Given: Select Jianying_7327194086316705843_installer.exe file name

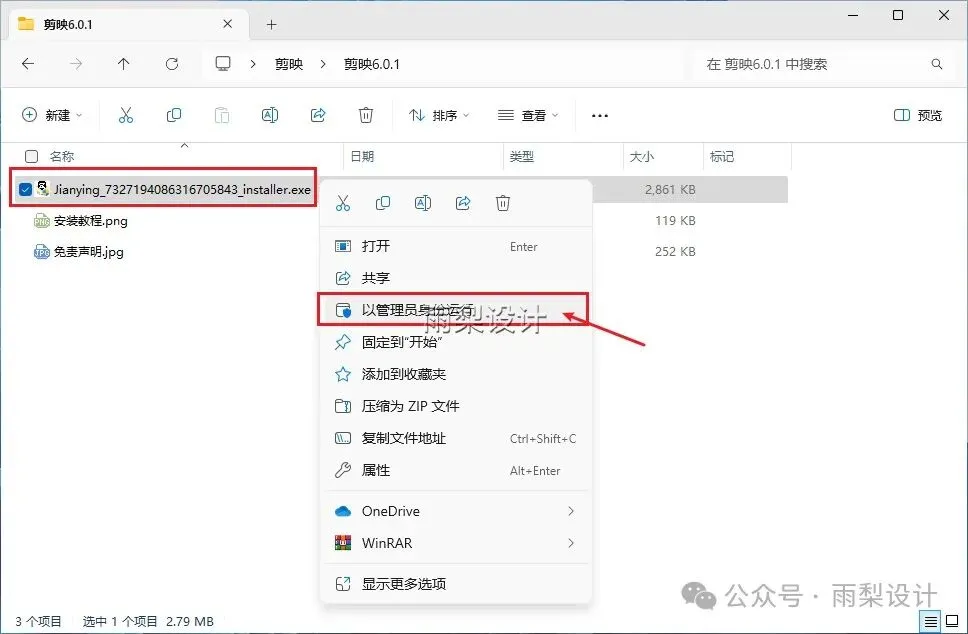Looking at the screenshot, I should (x=182, y=190).
